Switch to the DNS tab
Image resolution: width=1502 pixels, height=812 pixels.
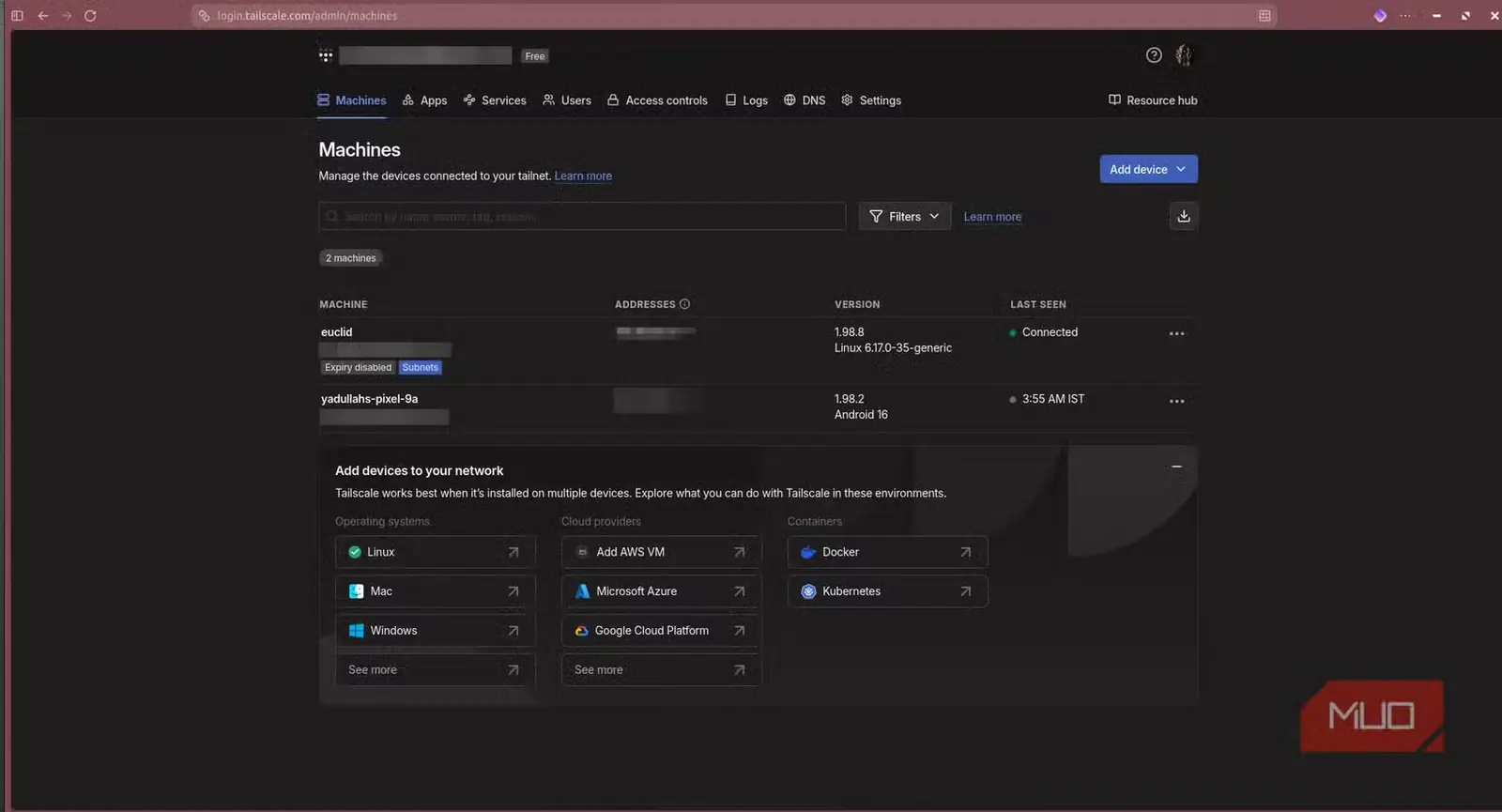tap(805, 100)
